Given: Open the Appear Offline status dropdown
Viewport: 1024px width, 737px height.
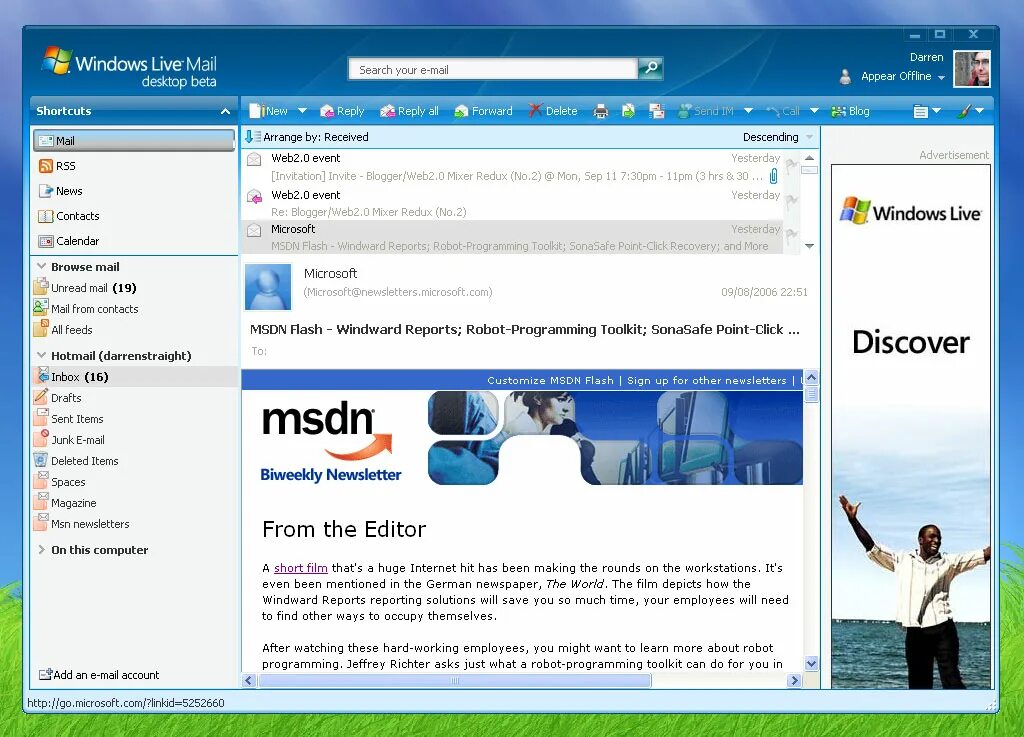Looking at the screenshot, I should [x=941, y=77].
